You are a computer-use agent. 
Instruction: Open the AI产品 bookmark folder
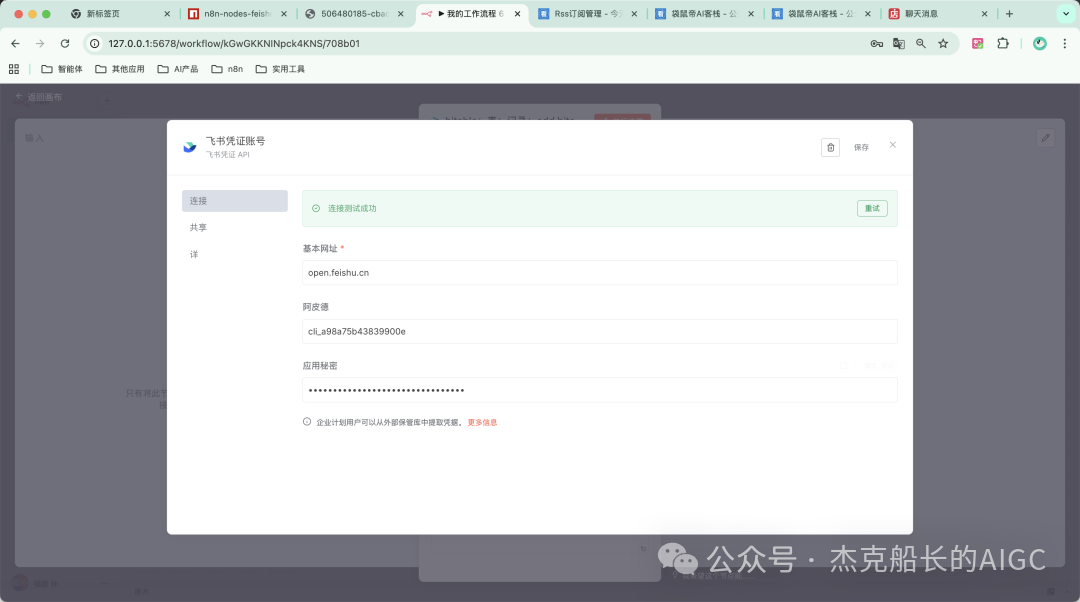178,69
